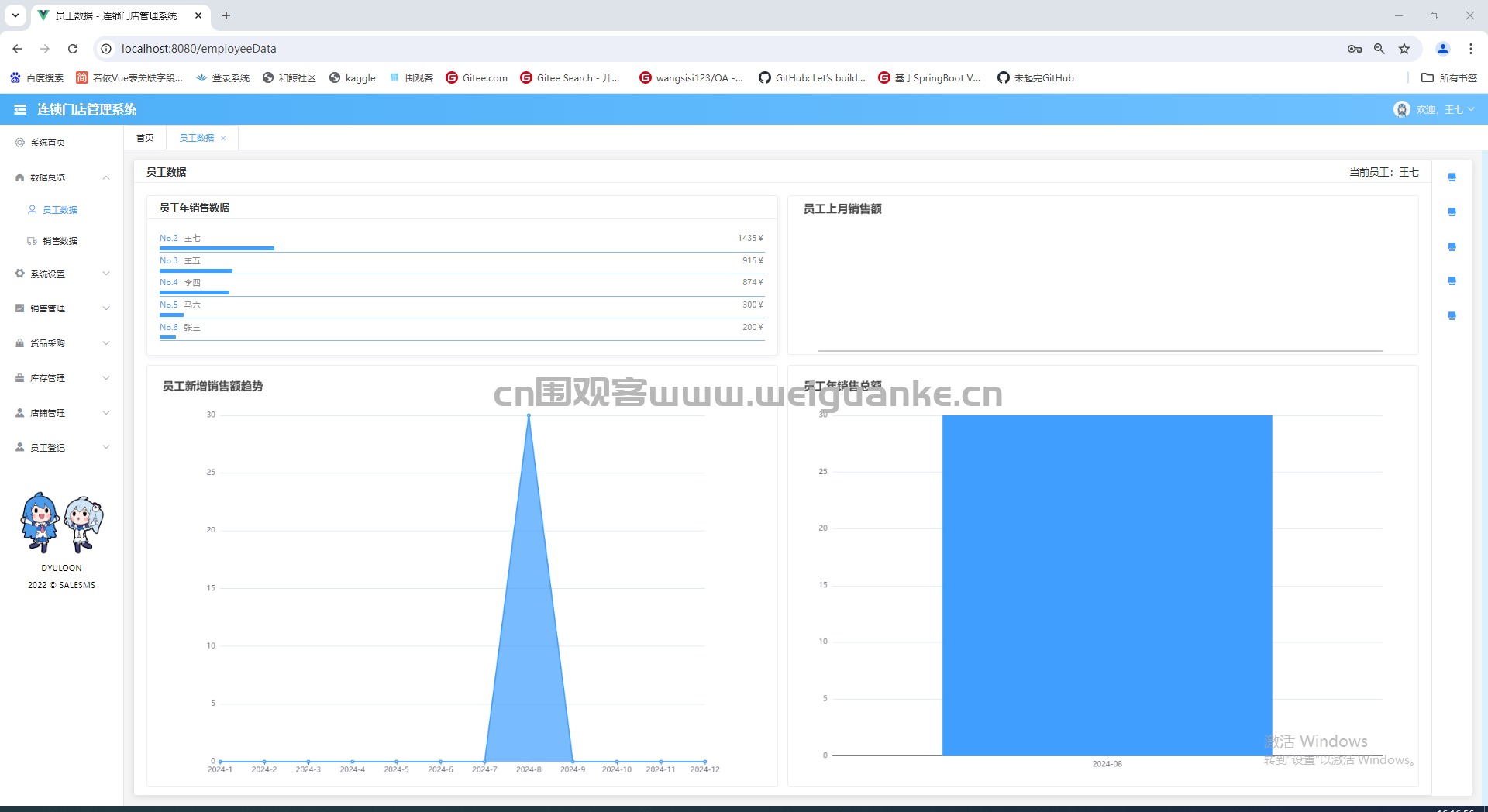The height and width of the screenshot is (812, 1488).
Task: Open the GitHub: Let's build bookmark
Action: coord(812,77)
